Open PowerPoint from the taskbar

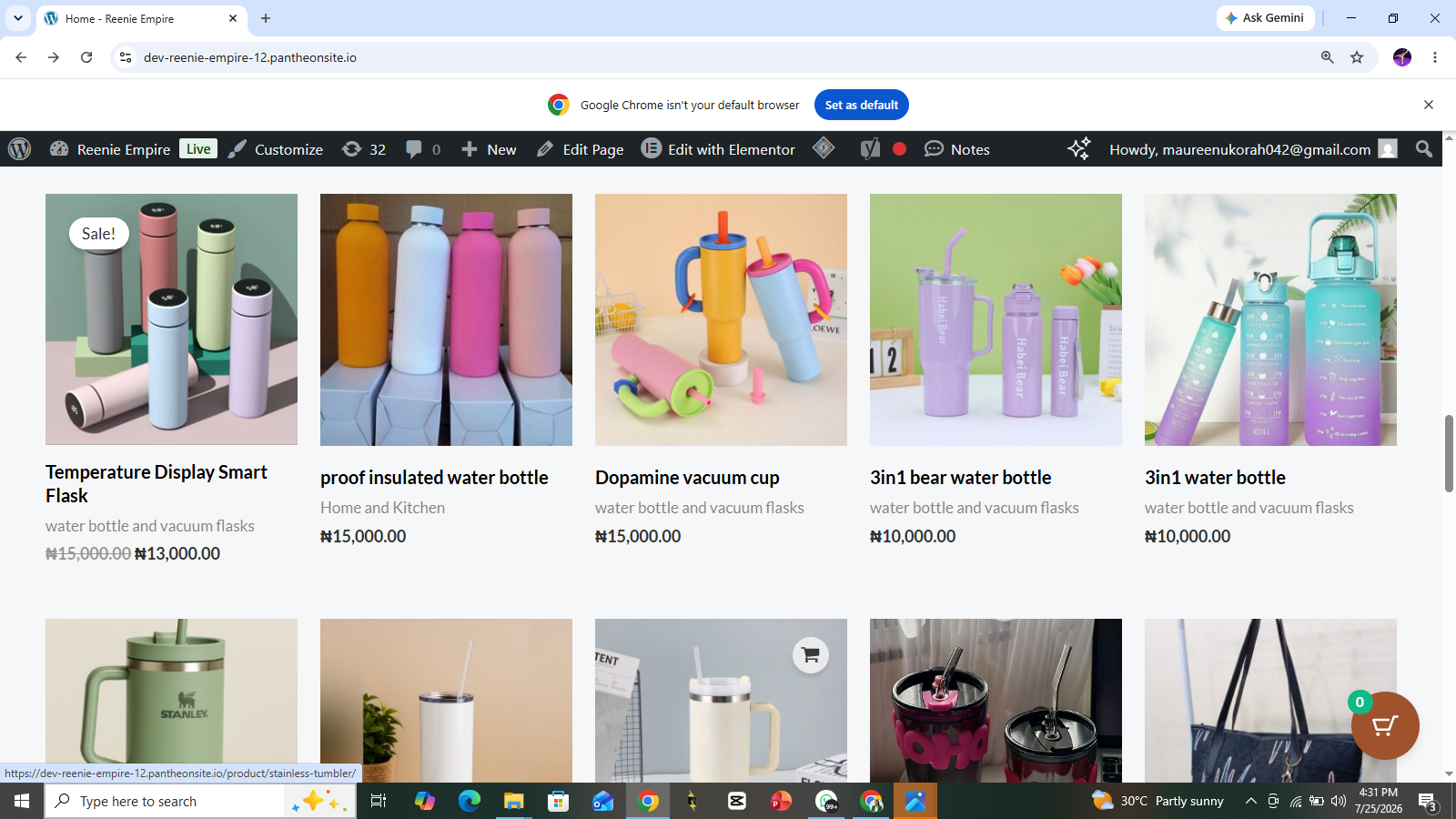[x=781, y=801]
